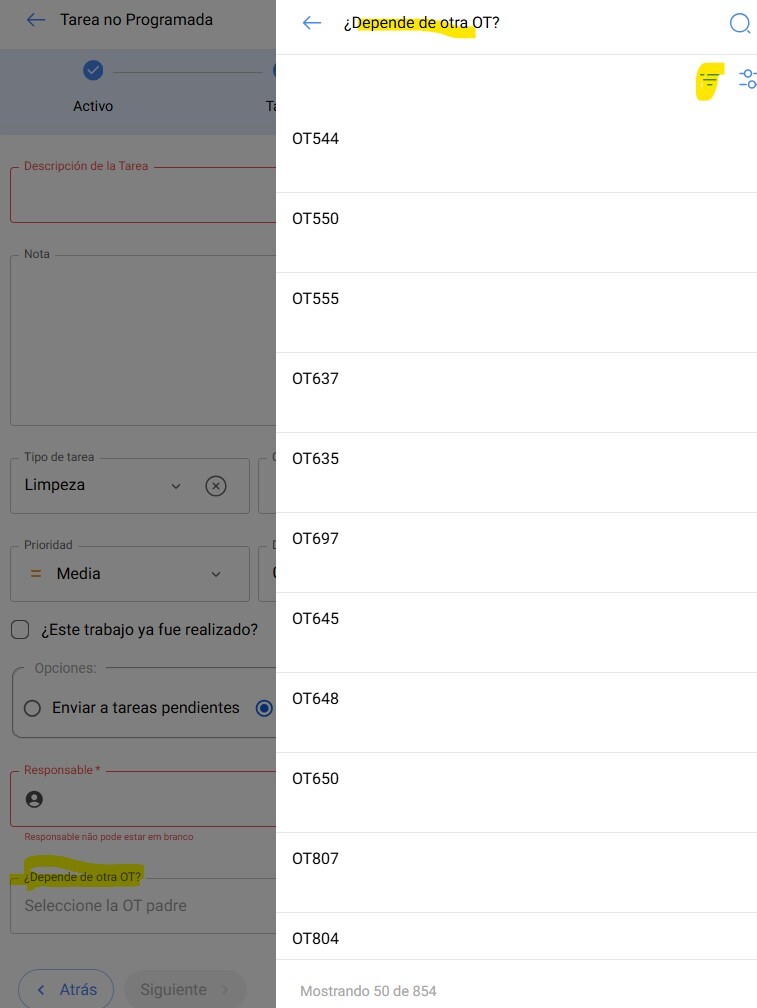
Task: Click back arrow beside Tarea no Programada
Action: 36,20
